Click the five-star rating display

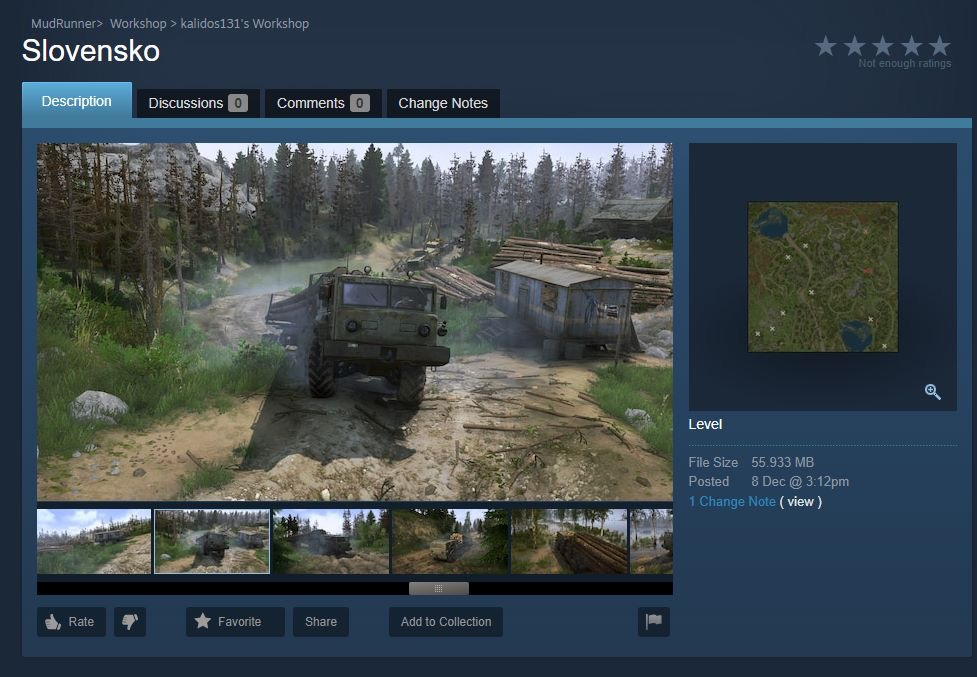882,46
